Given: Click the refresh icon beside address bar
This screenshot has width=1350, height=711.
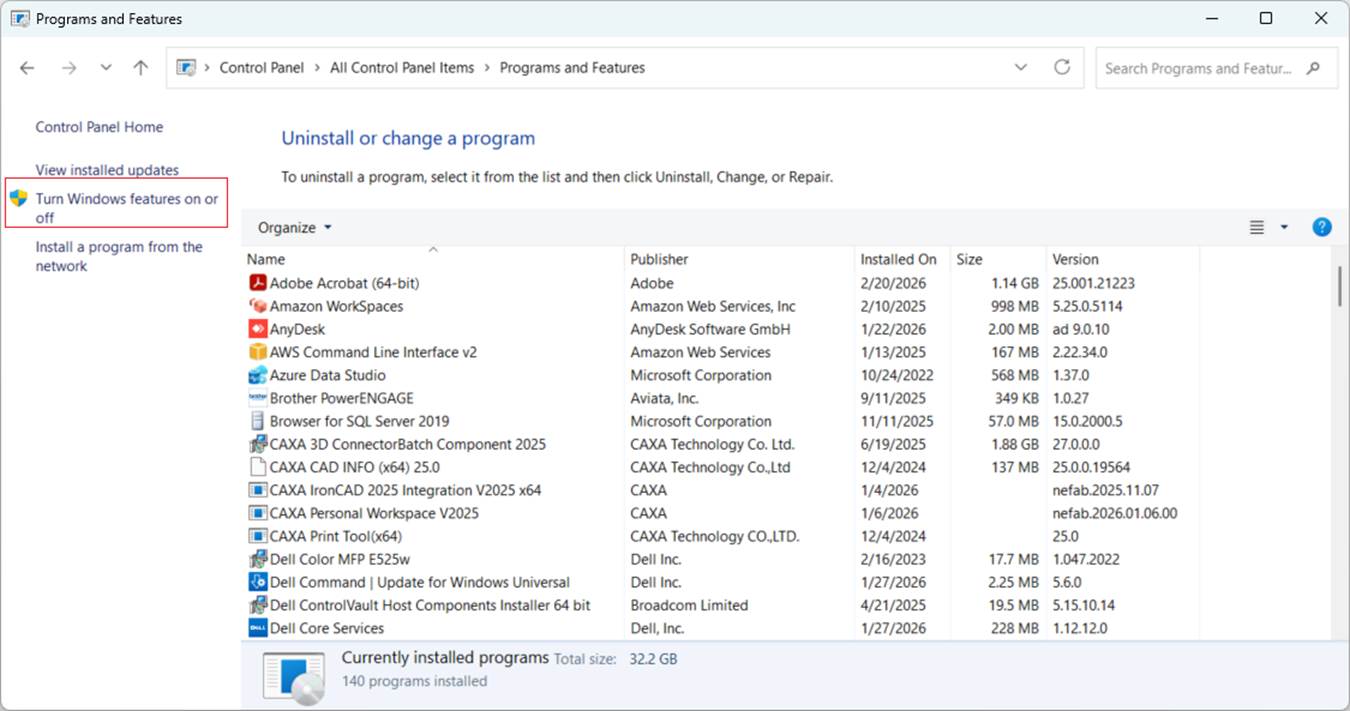Looking at the screenshot, I should [x=1062, y=68].
